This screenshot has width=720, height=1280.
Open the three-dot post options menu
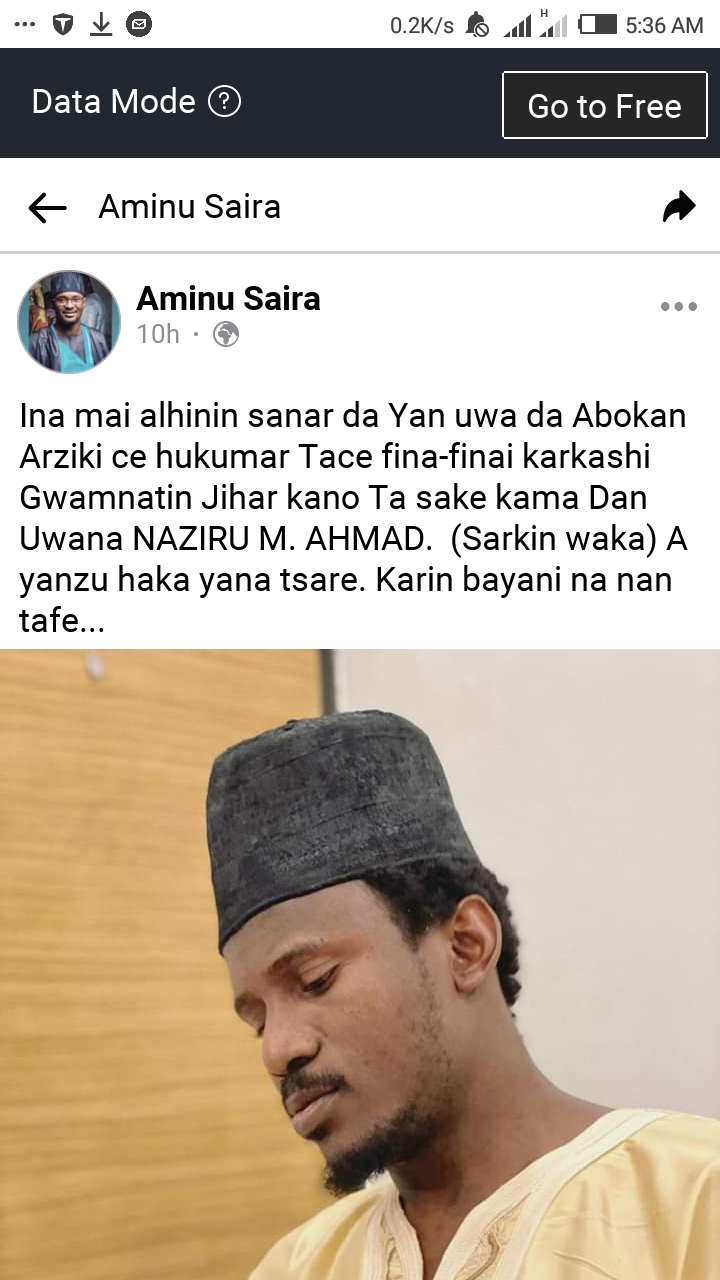(x=678, y=307)
